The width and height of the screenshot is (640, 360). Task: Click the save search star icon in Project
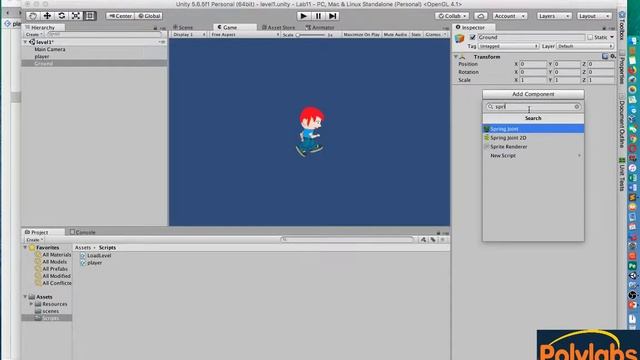[x=442, y=240]
